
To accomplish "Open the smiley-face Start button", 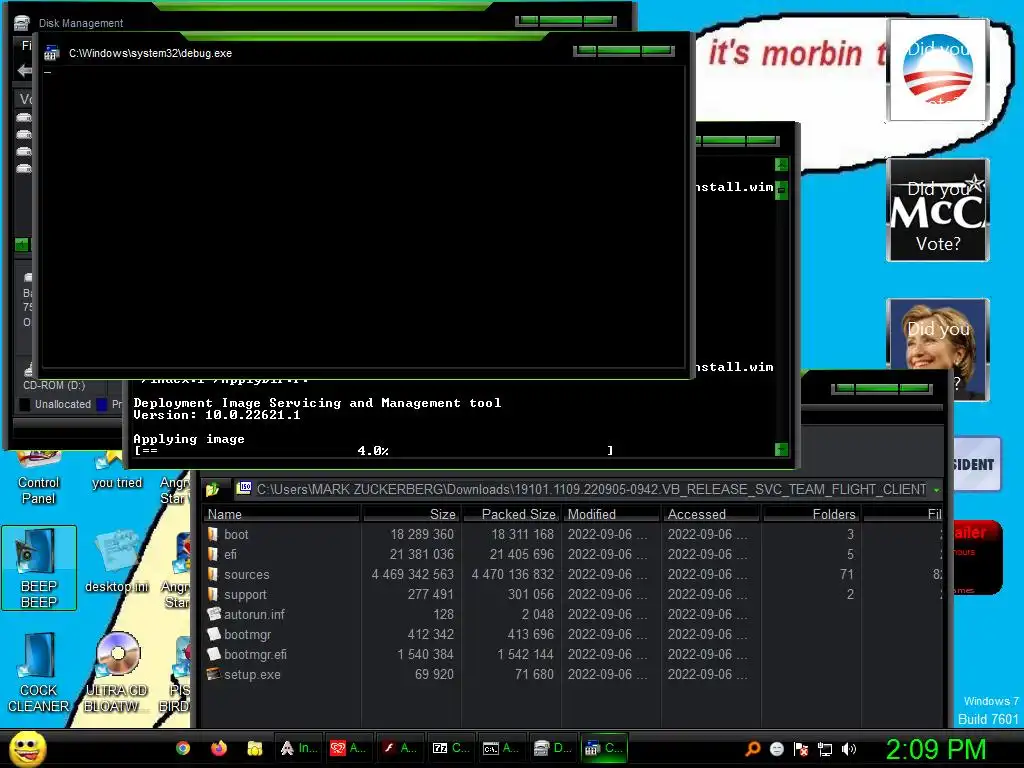I will click(27, 749).
